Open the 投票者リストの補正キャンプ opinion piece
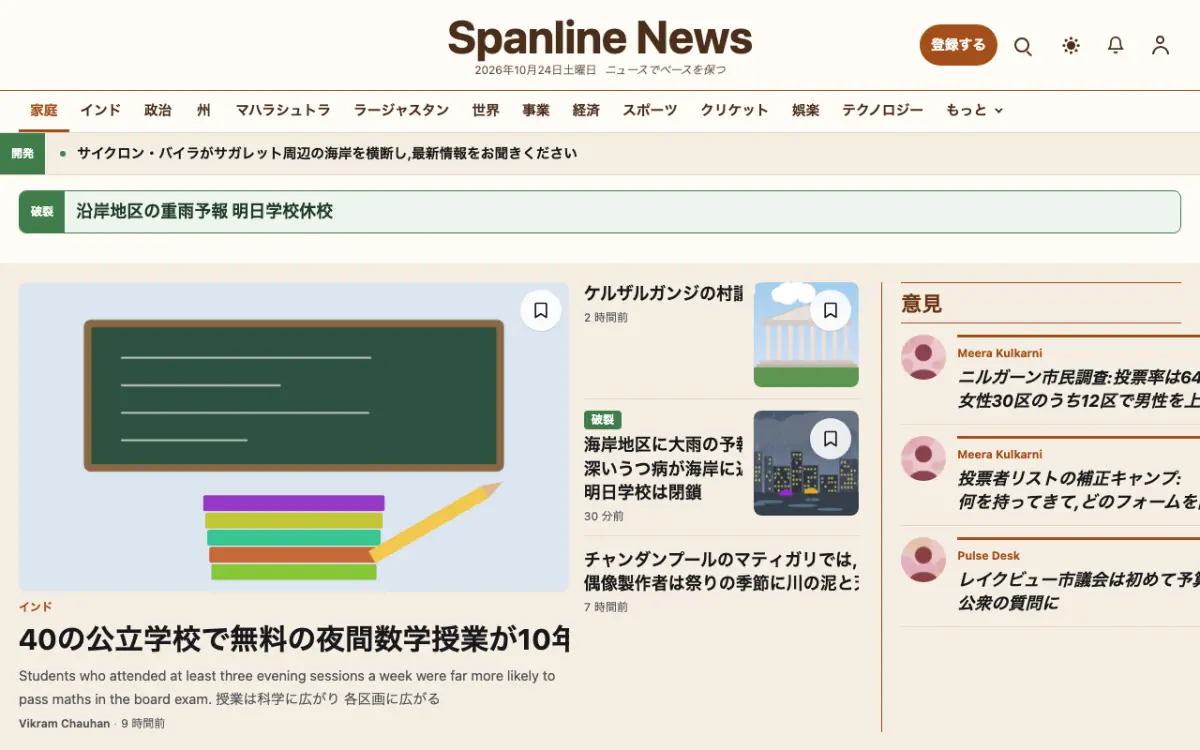 coord(1078,490)
